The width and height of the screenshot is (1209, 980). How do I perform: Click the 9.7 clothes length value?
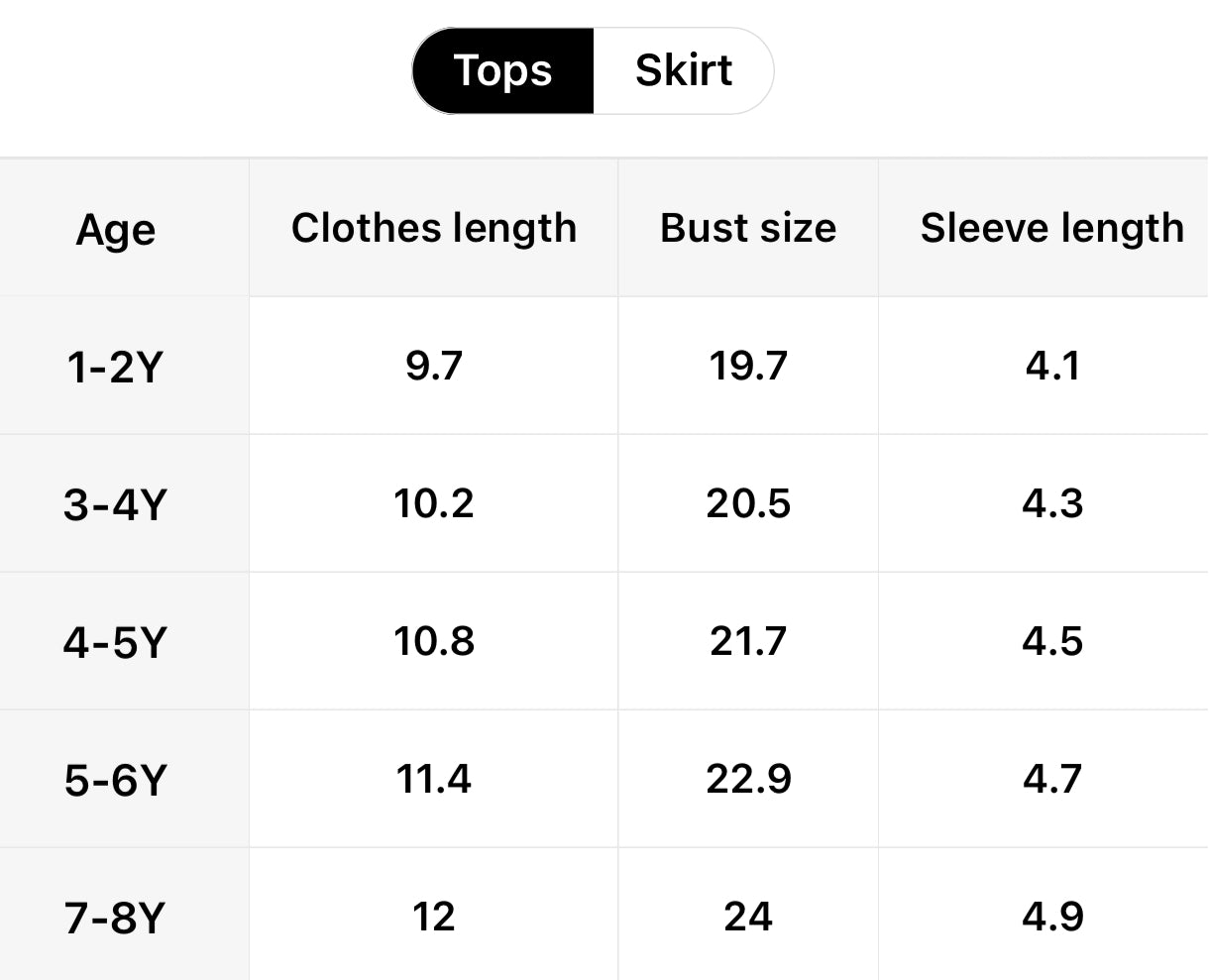tap(433, 366)
